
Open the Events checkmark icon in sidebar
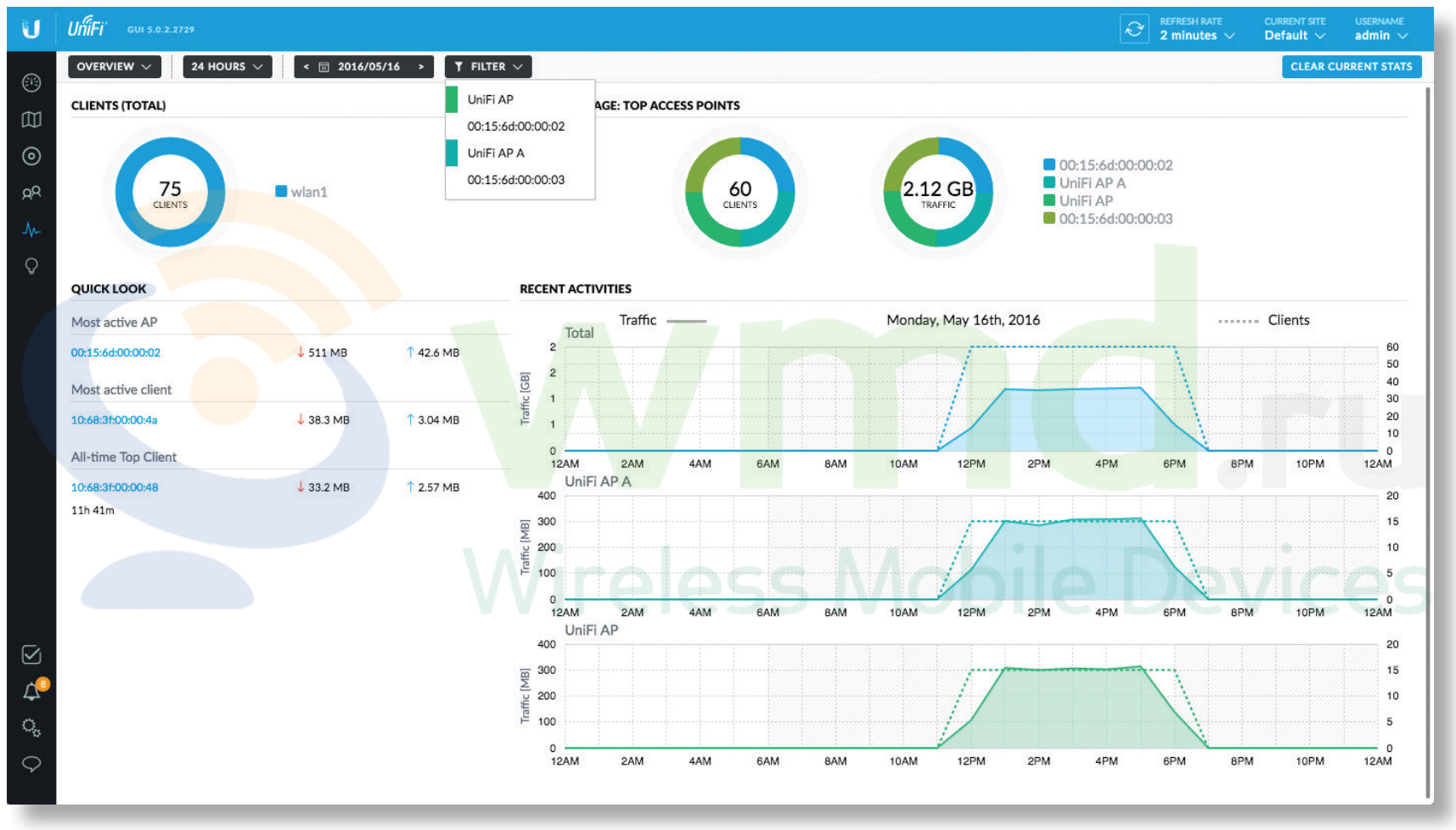[x=31, y=654]
